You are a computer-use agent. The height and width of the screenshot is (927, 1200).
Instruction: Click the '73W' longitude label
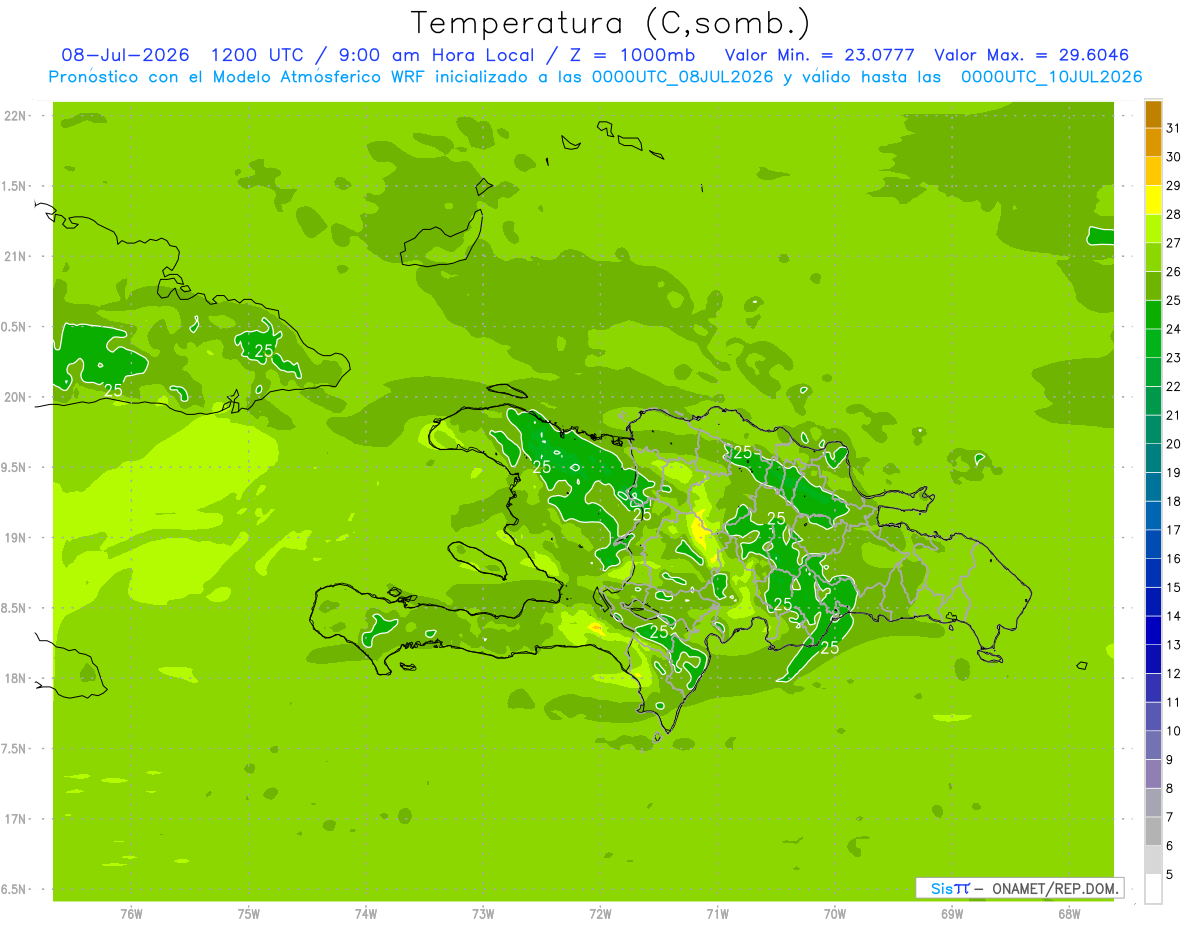click(x=483, y=914)
